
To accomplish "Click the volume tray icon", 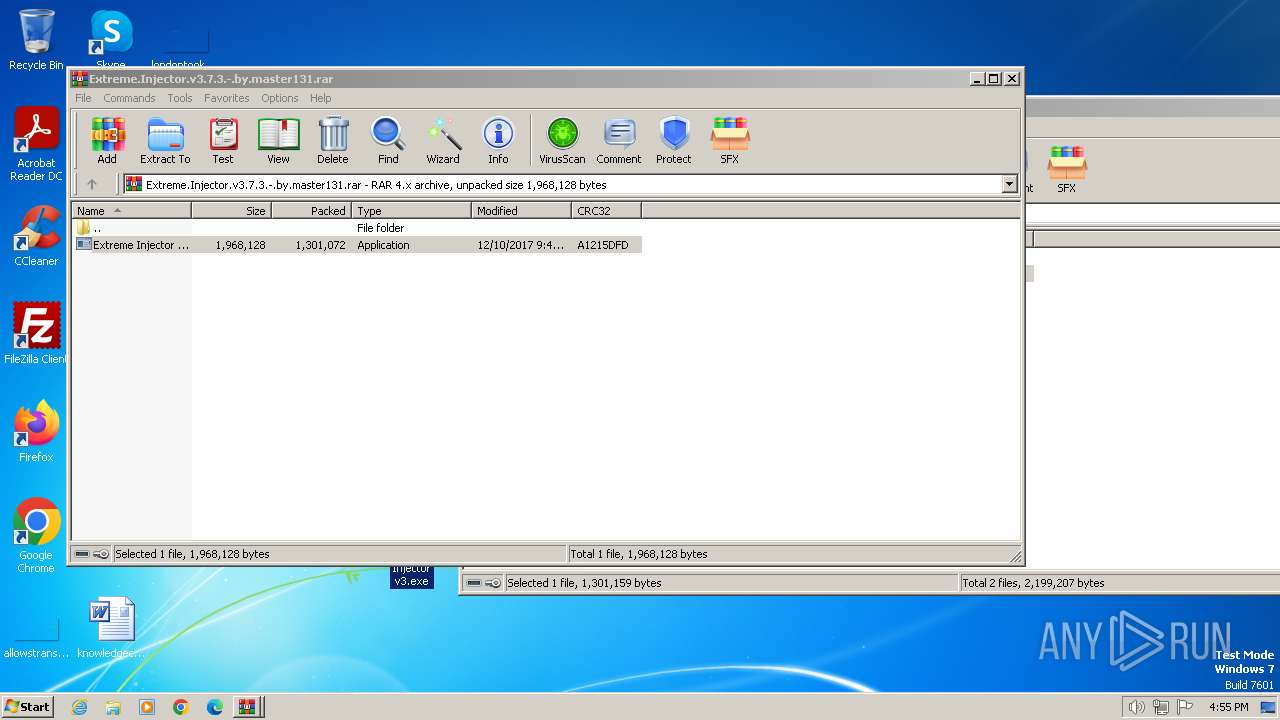I will 1136,707.
